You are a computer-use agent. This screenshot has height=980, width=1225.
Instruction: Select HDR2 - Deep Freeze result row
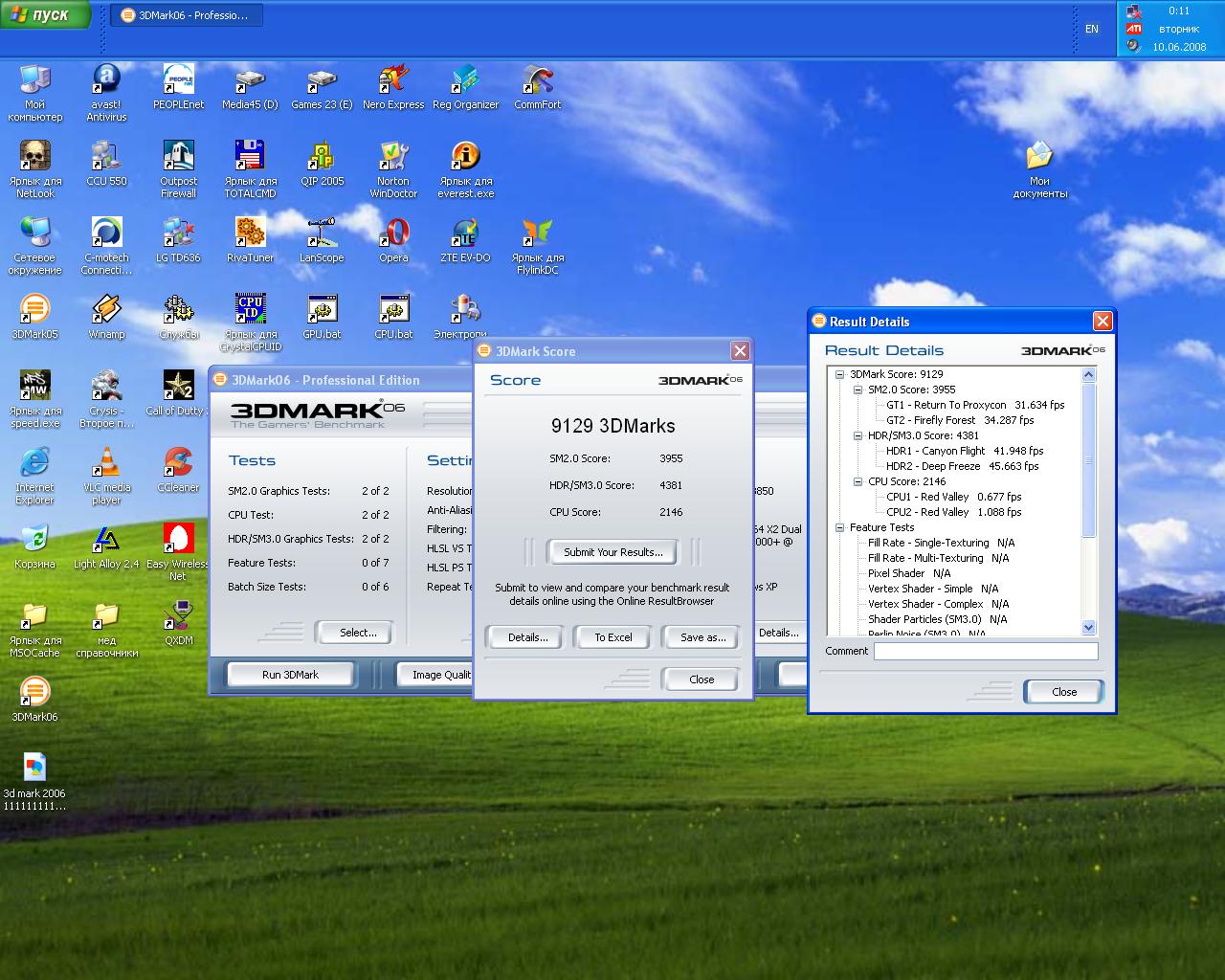pos(962,466)
